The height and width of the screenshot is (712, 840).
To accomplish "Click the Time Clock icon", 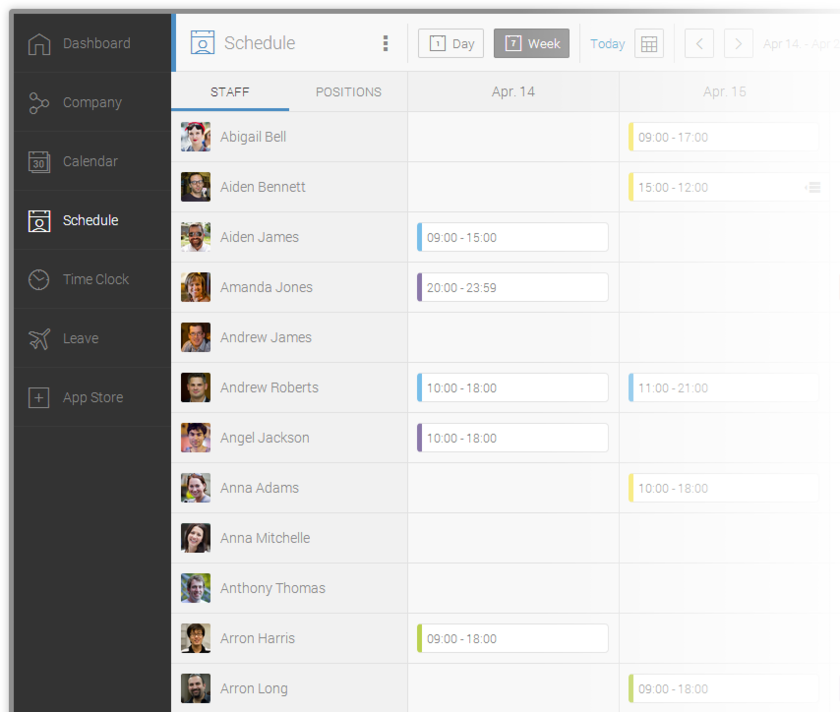I will click(x=39, y=280).
